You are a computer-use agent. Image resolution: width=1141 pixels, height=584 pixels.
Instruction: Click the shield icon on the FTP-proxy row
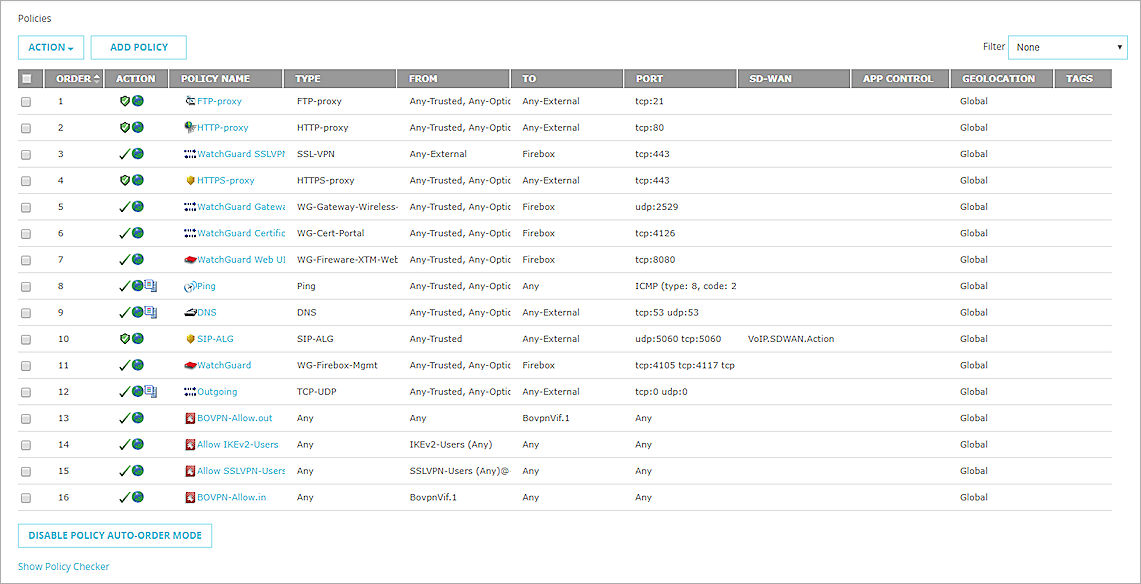[x=124, y=101]
